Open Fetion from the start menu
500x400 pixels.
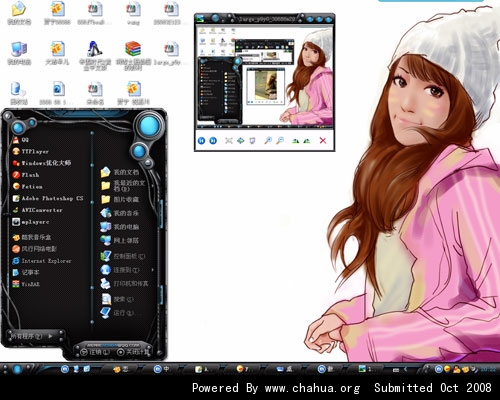pos(27,186)
